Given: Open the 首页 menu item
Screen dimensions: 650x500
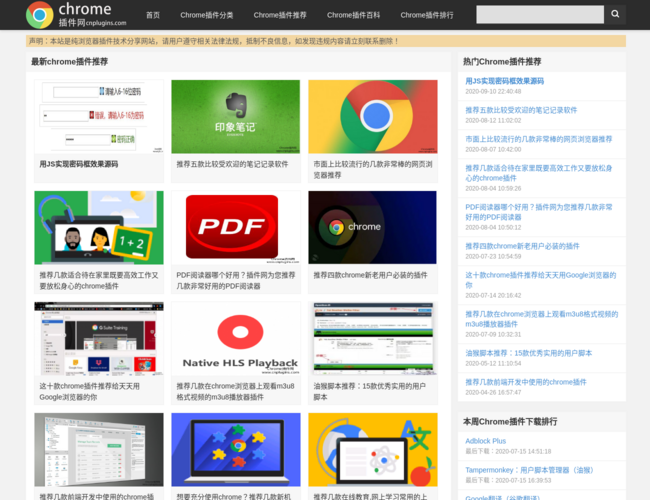Looking at the screenshot, I should coord(153,15).
